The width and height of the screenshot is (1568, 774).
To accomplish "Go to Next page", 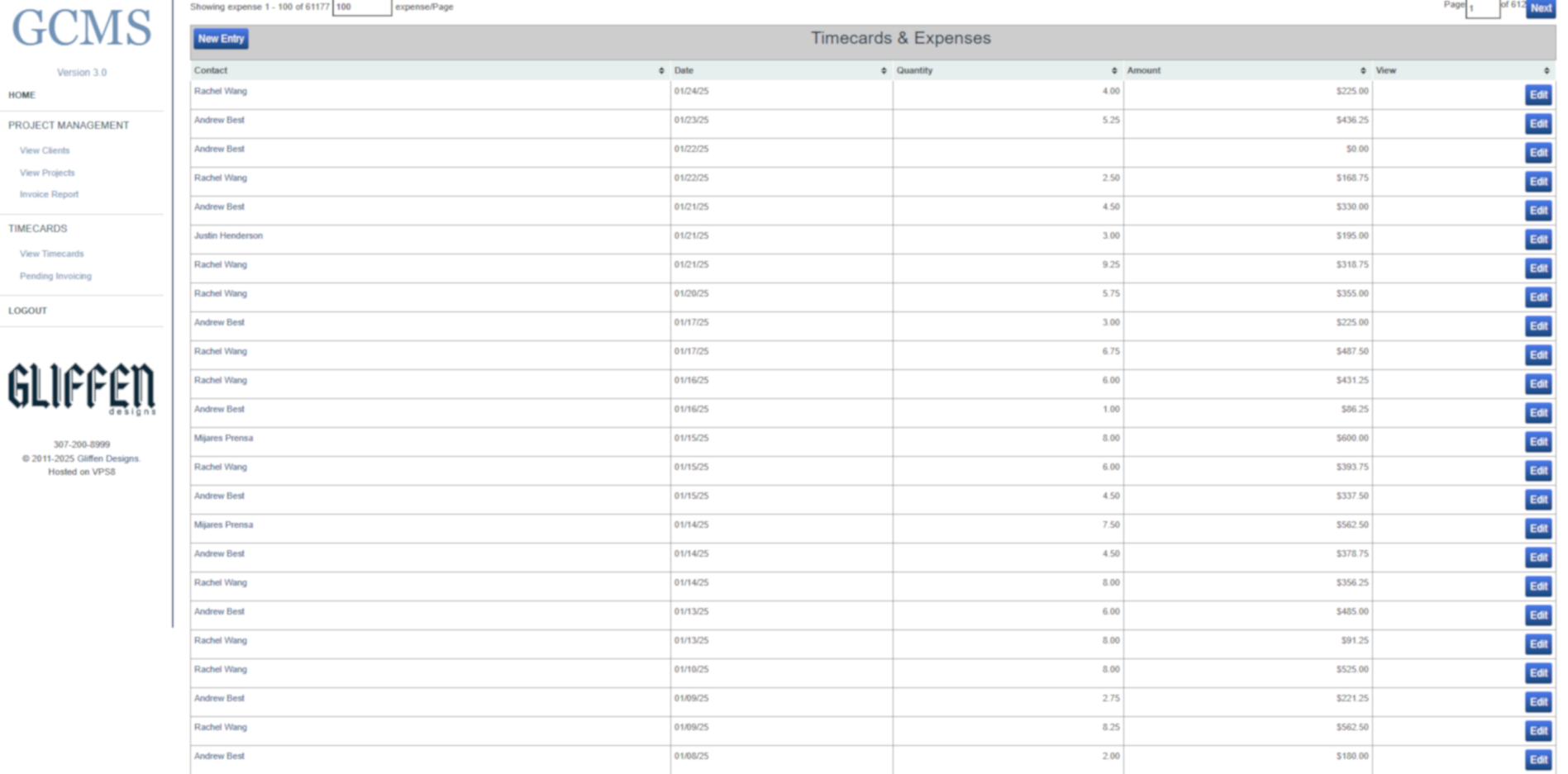I will [1541, 8].
